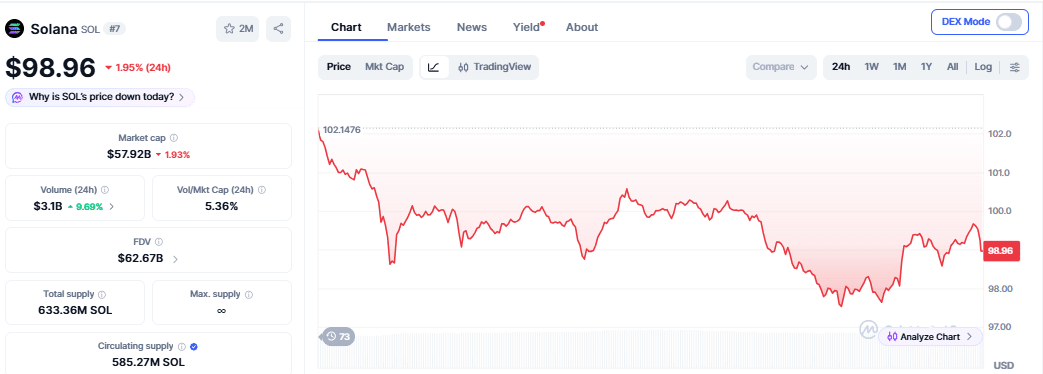The image size is (1043, 374).
Task: Click the Solana logo icon
Action: click(15, 29)
